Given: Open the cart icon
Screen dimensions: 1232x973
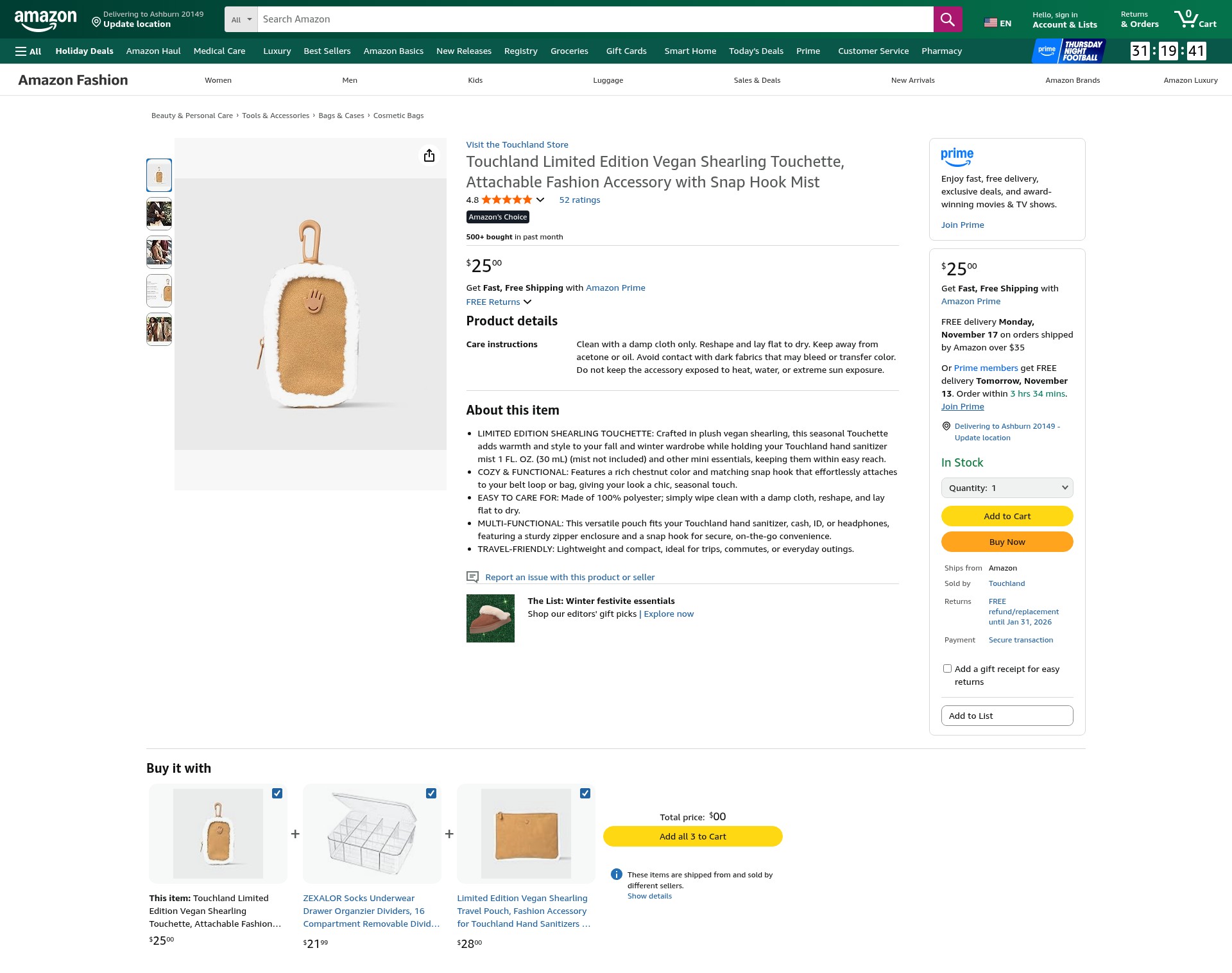Looking at the screenshot, I should 1195,19.
